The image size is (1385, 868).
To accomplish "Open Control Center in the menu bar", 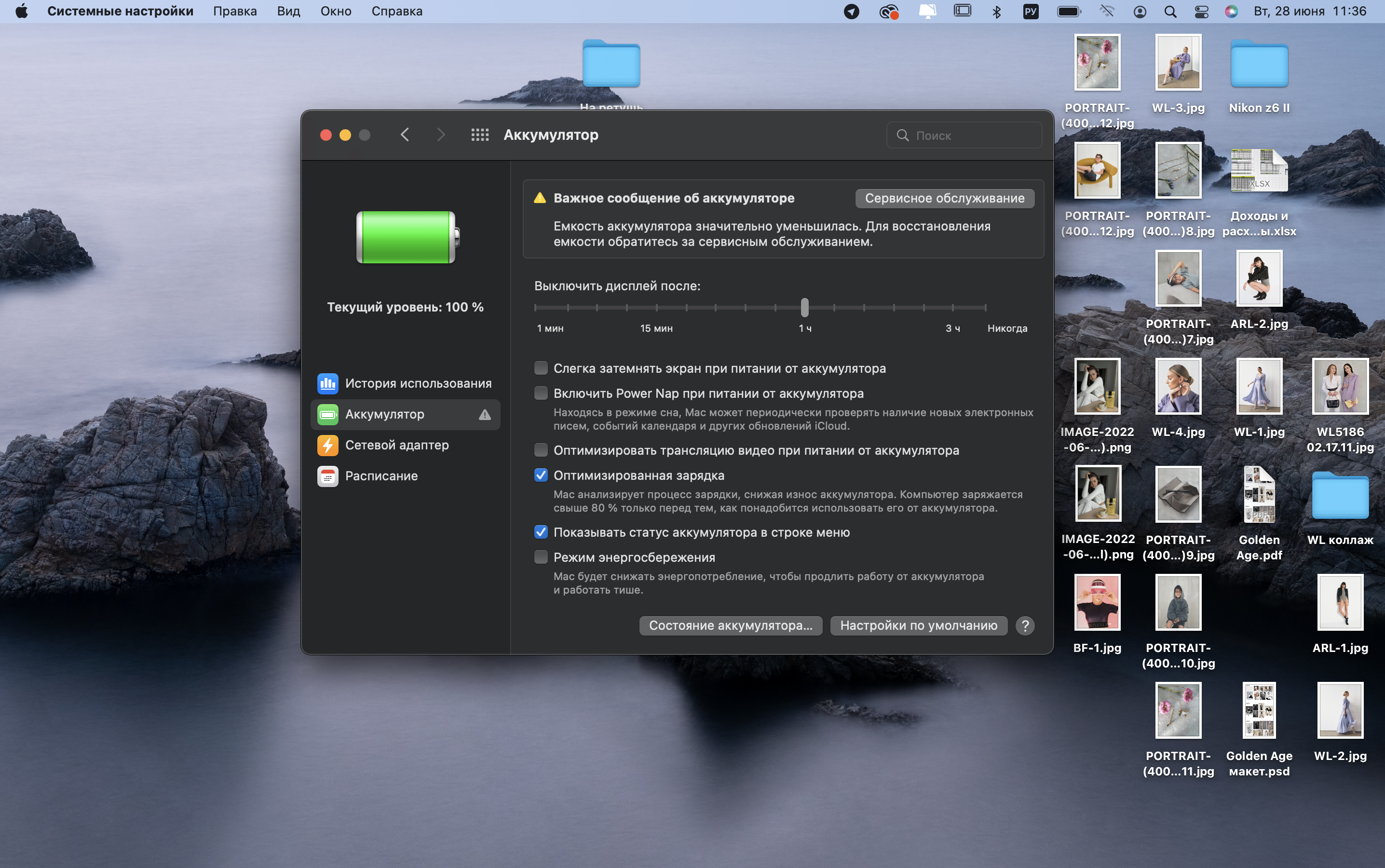I will [1201, 12].
